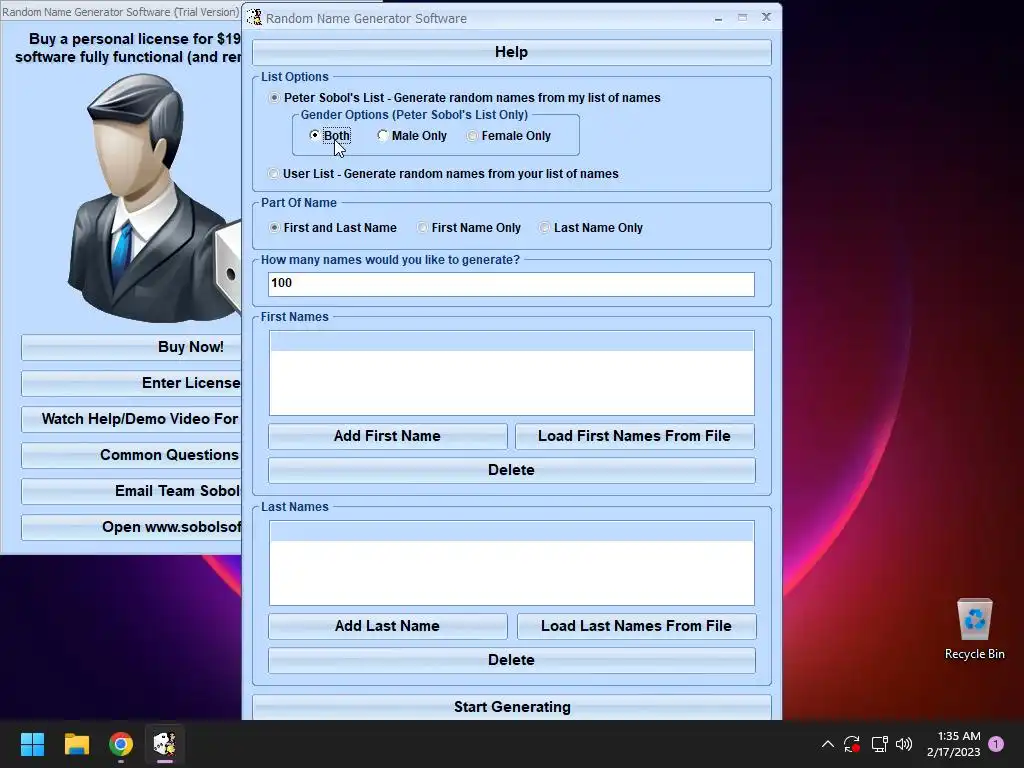Click Start Generating button
The image size is (1024, 768).
511,707
